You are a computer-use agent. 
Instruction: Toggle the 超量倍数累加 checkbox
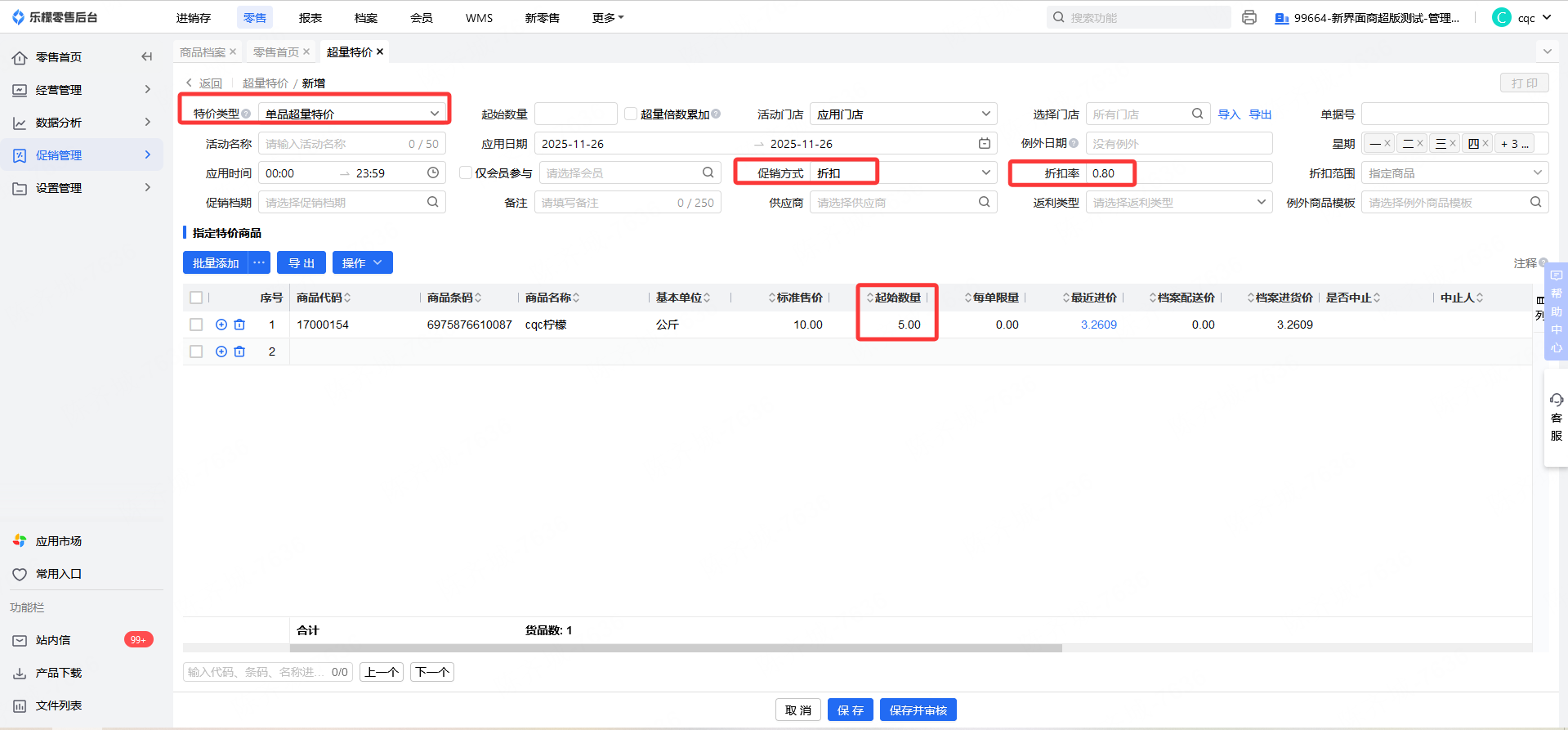(631, 114)
